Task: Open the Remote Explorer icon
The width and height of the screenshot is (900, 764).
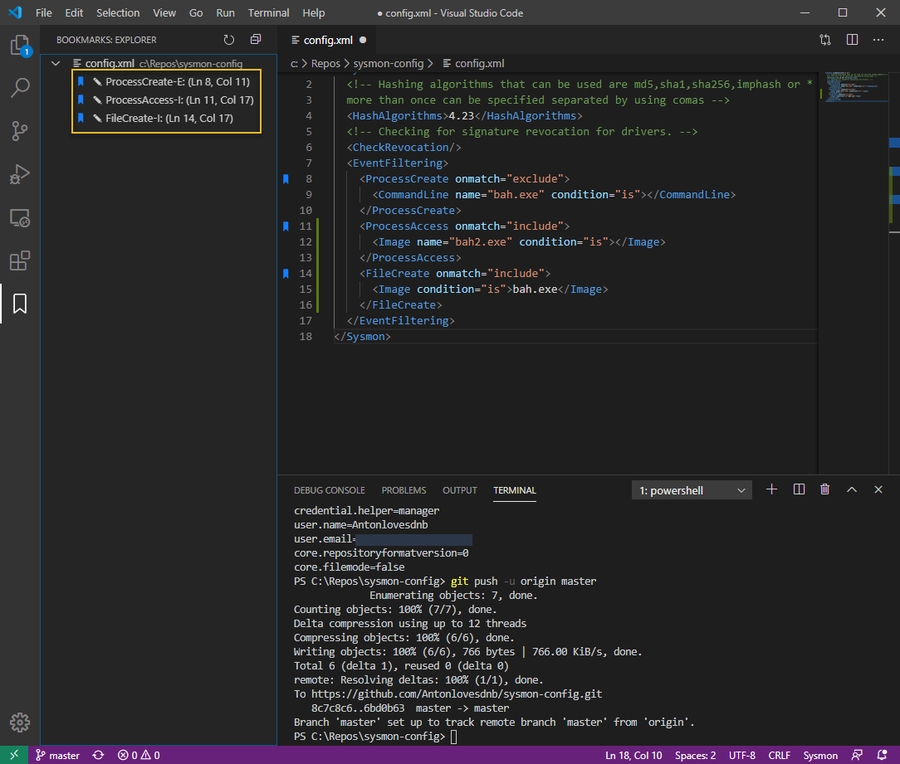Action: (19, 218)
